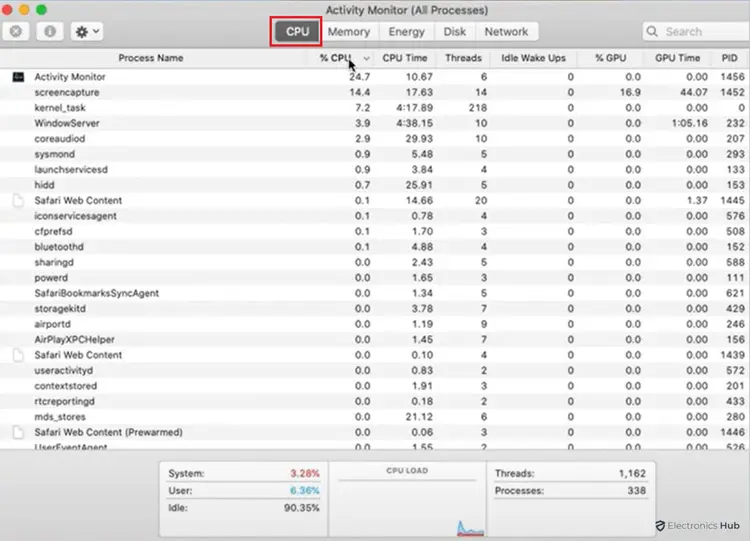Show the Network tab
This screenshot has width=750, height=541.
click(506, 32)
